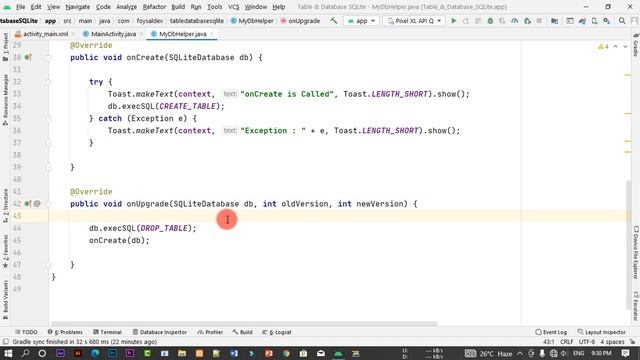Click the UTF-8 encoding status item

(x=587, y=342)
